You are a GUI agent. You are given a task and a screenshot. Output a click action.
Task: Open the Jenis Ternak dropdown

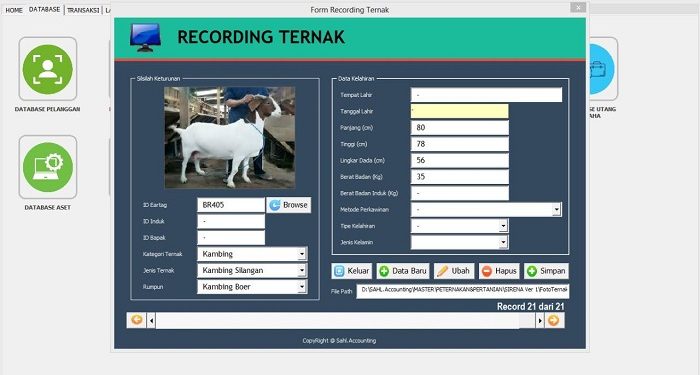(x=302, y=271)
